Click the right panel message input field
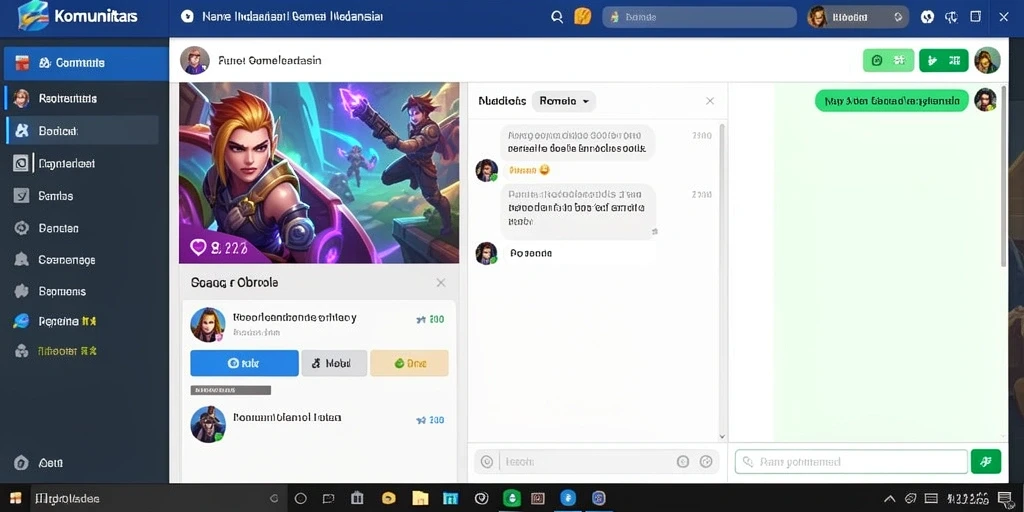1024x512 pixels. pyautogui.click(x=851, y=462)
